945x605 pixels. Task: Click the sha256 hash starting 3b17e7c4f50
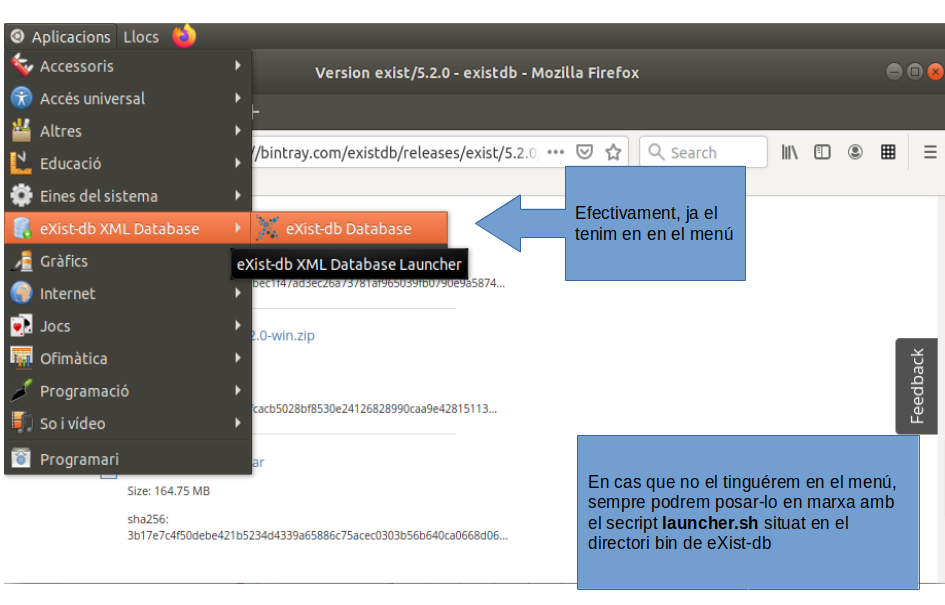coord(318,536)
